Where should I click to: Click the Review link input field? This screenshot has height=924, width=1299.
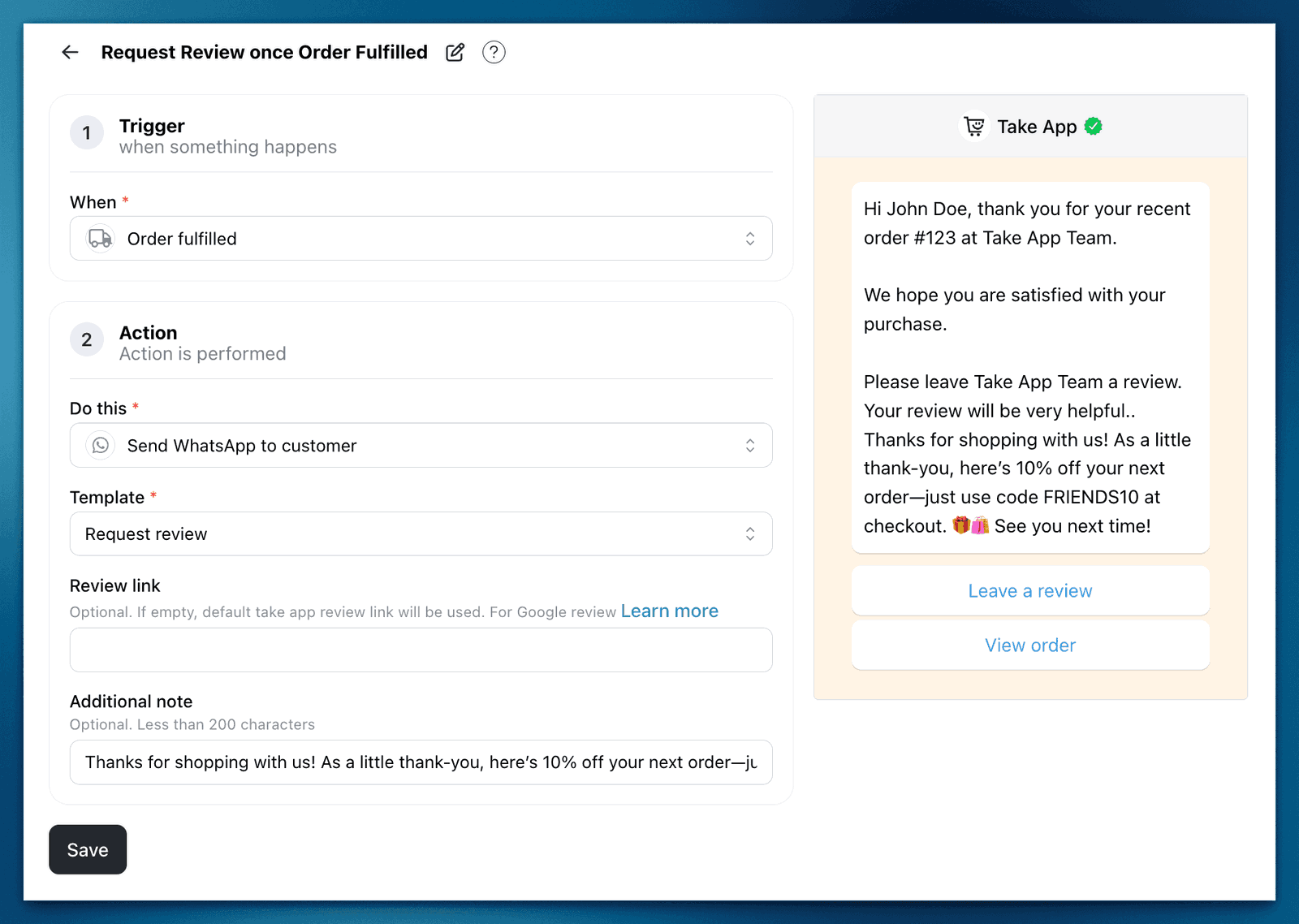tap(421, 650)
